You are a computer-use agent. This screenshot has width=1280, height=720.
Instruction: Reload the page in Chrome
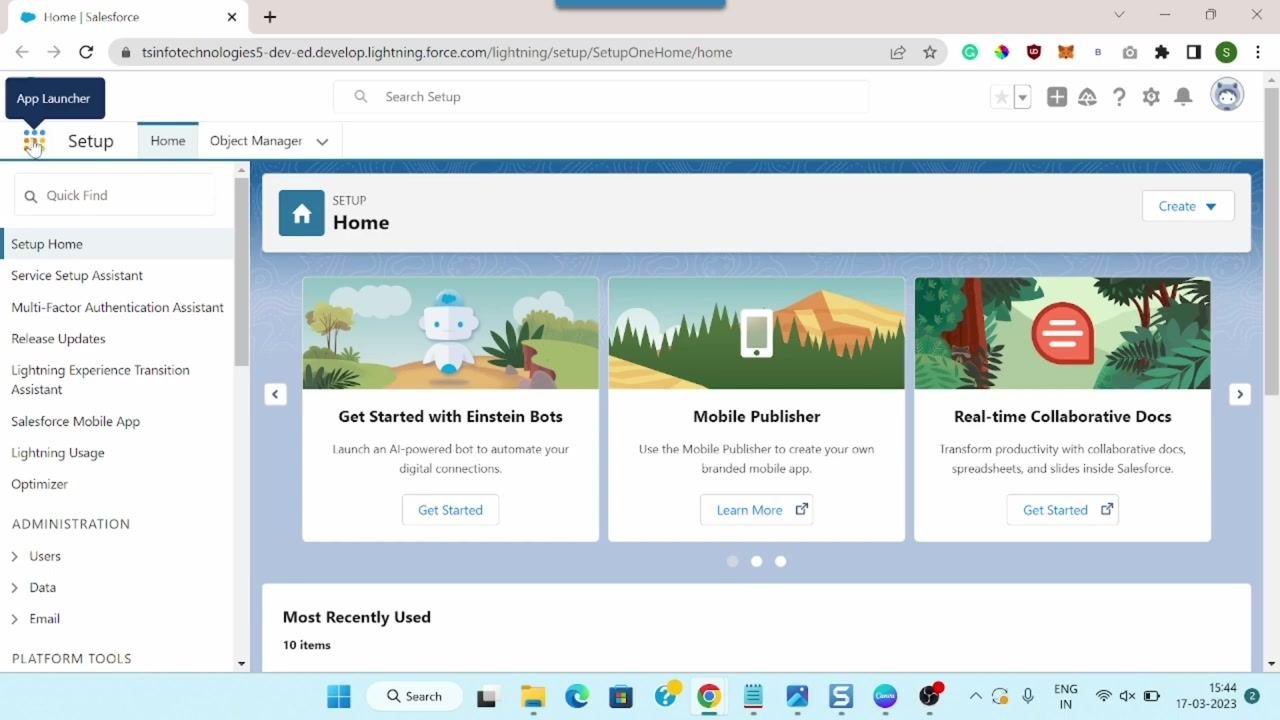[86, 52]
